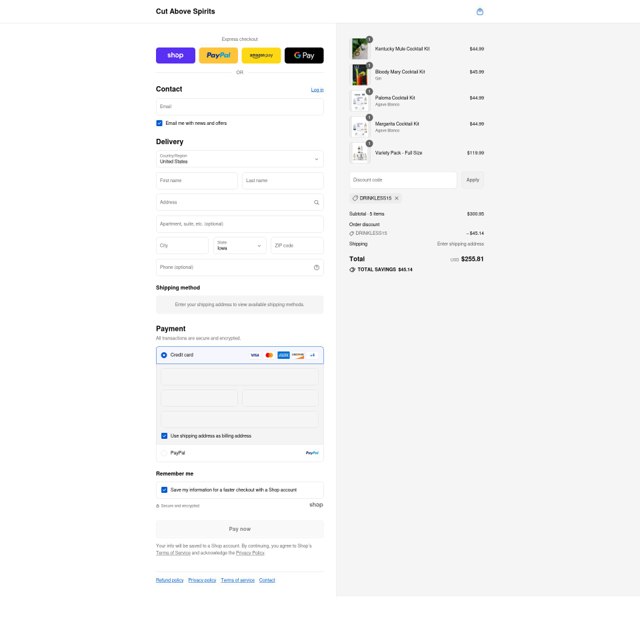Click the Apply discount button
The height and width of the screenshot is (623, 640).
point(473,180)
